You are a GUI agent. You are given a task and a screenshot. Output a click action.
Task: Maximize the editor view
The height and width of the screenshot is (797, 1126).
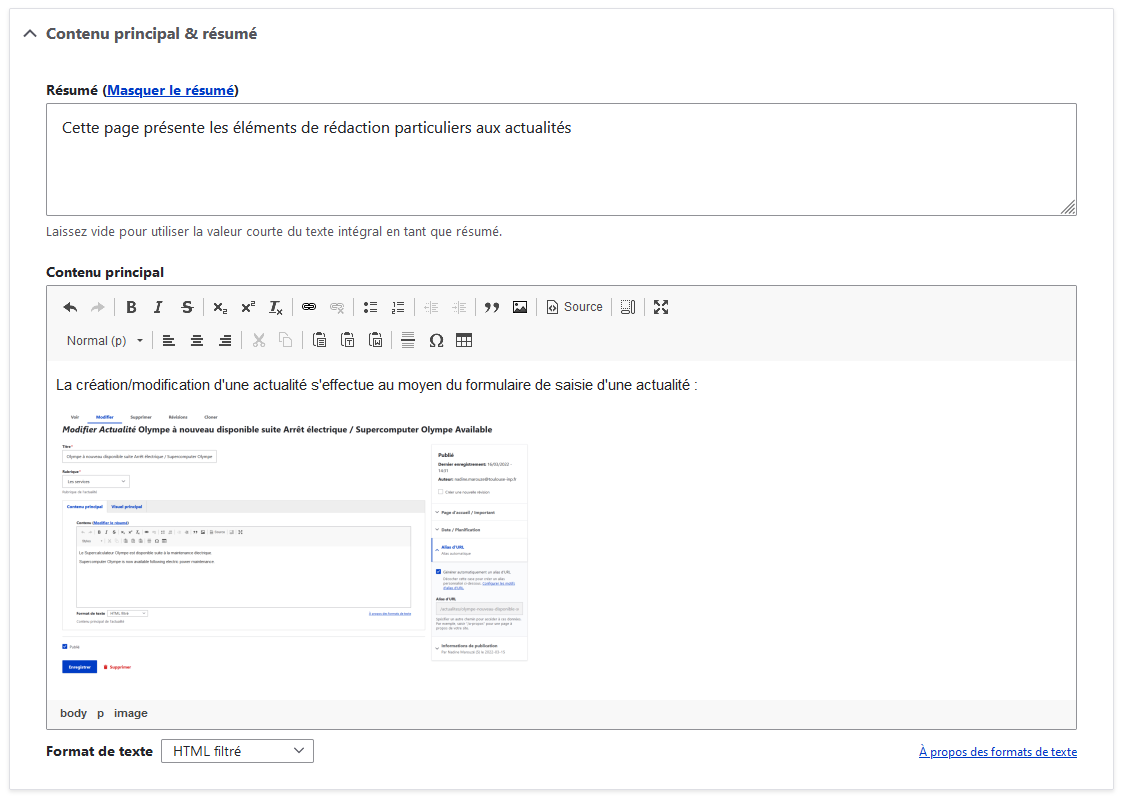coord(660,307)
